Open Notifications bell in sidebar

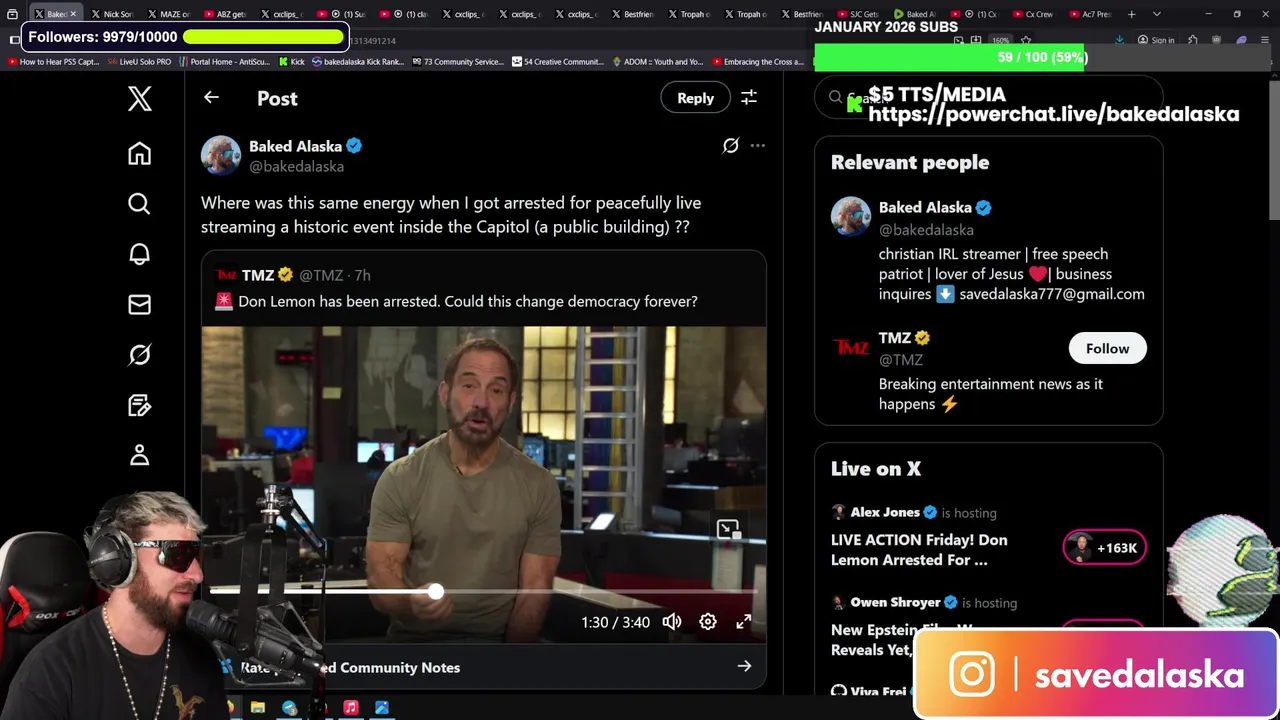coord(139,254)
